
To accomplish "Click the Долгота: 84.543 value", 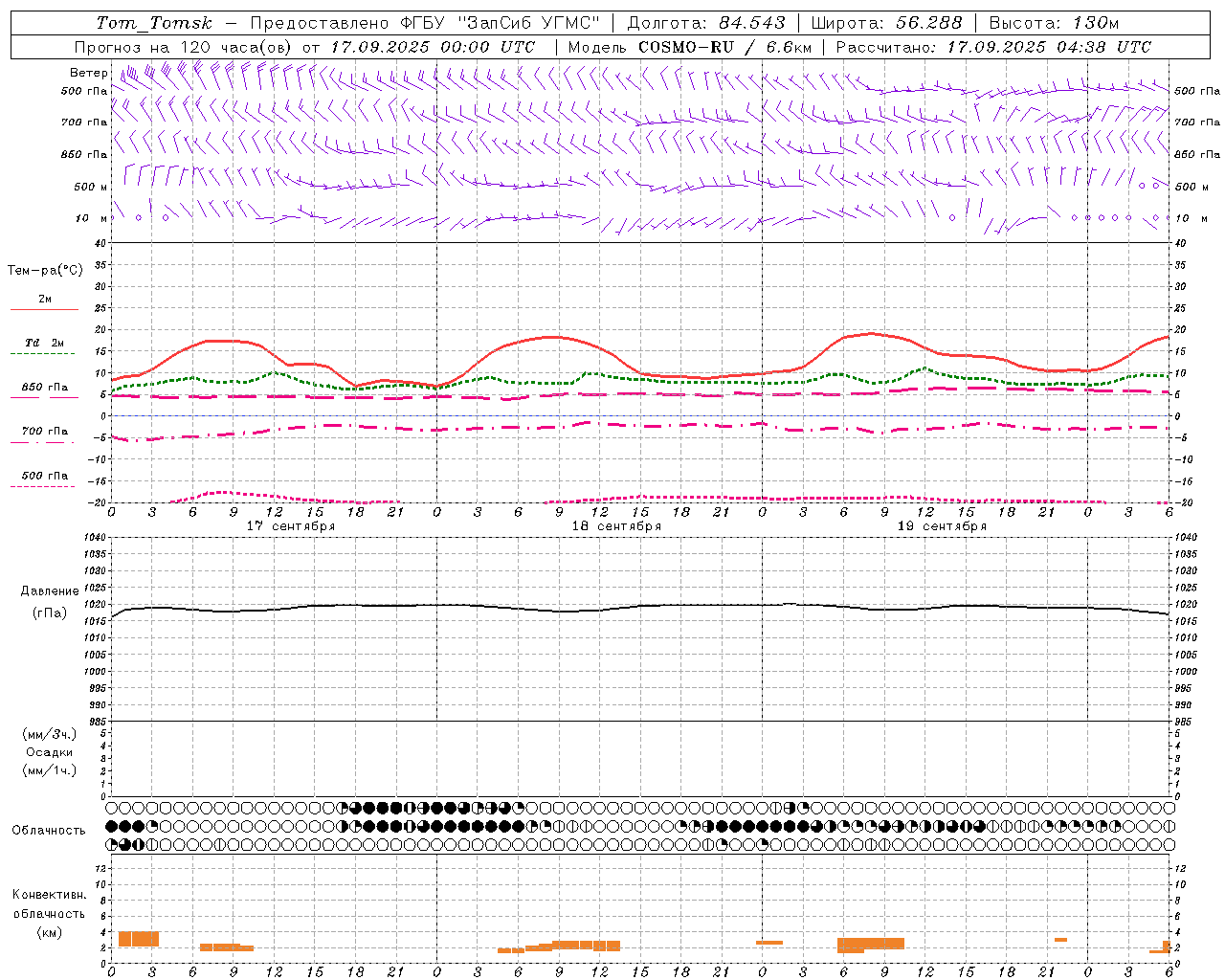I will pyautogui.click(x=706, y=23).
